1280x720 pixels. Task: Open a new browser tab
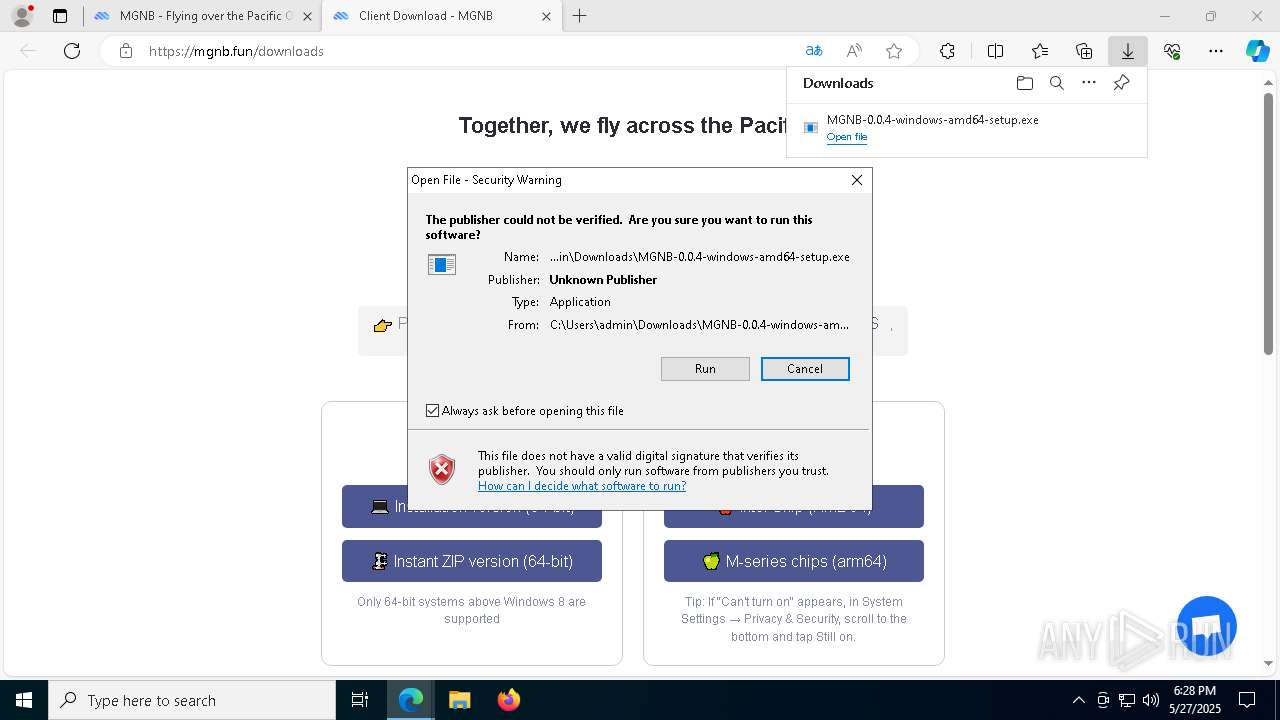click(580, 16)
